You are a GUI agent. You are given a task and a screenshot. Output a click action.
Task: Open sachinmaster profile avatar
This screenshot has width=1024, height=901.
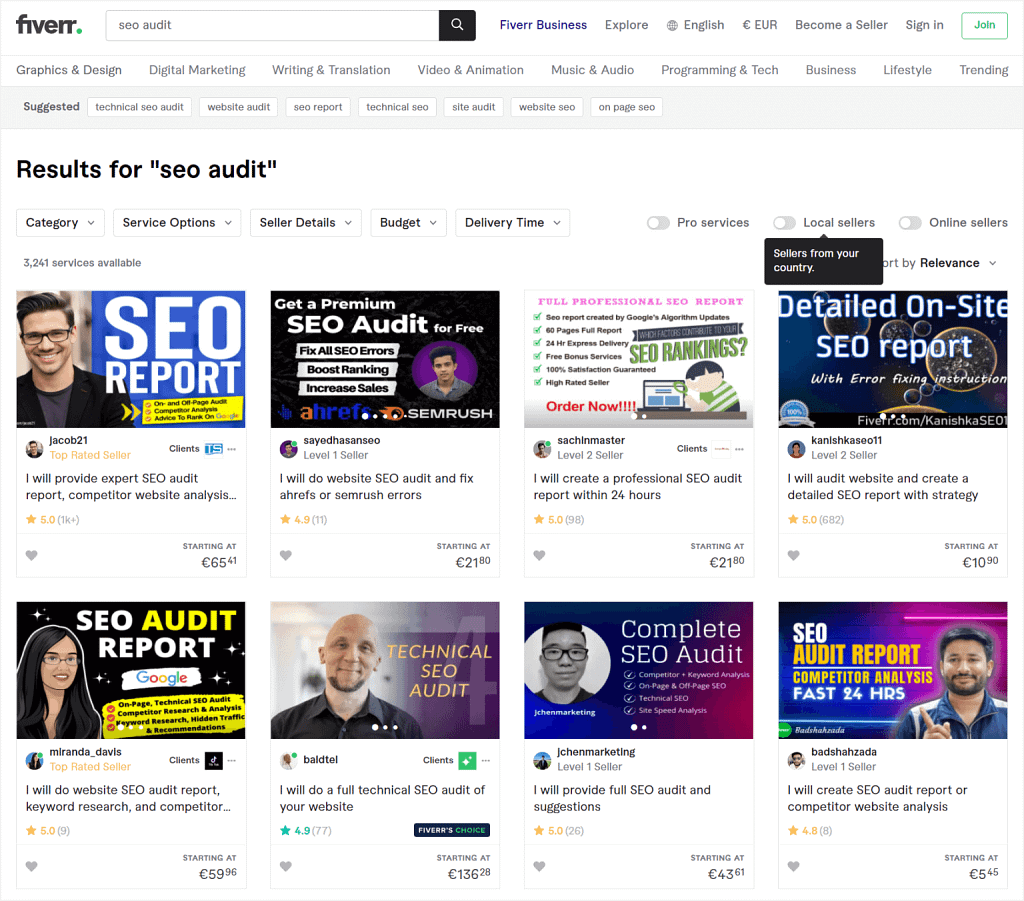point(542,449)
